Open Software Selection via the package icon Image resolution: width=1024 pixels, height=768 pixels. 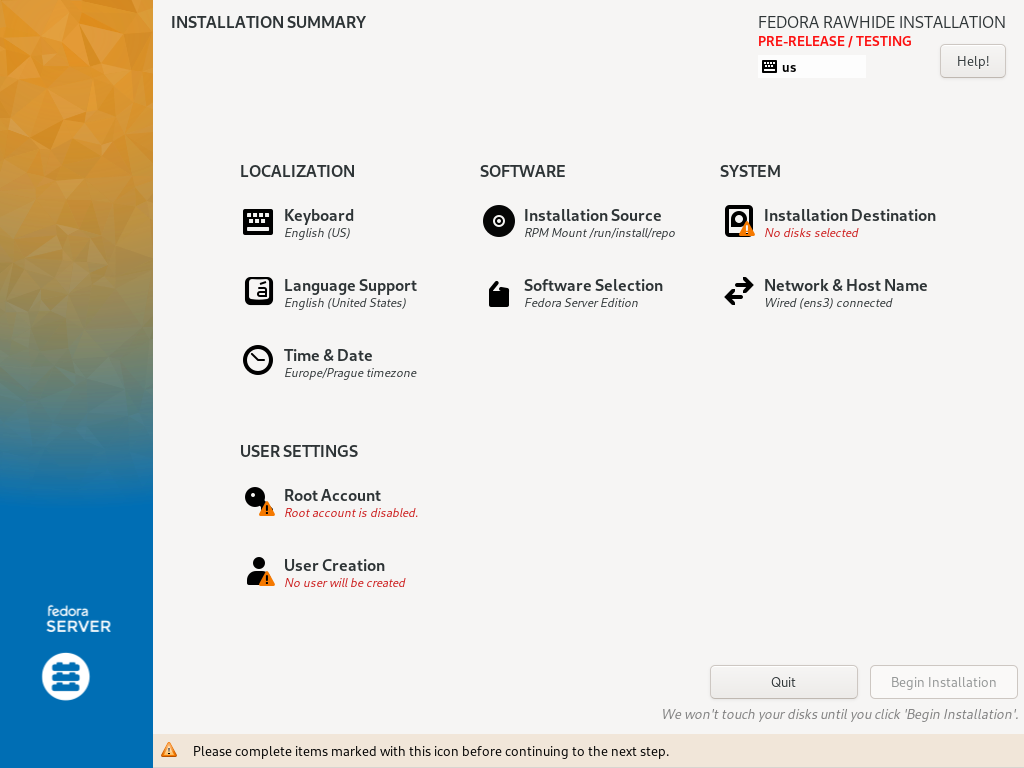pos(498,293)
